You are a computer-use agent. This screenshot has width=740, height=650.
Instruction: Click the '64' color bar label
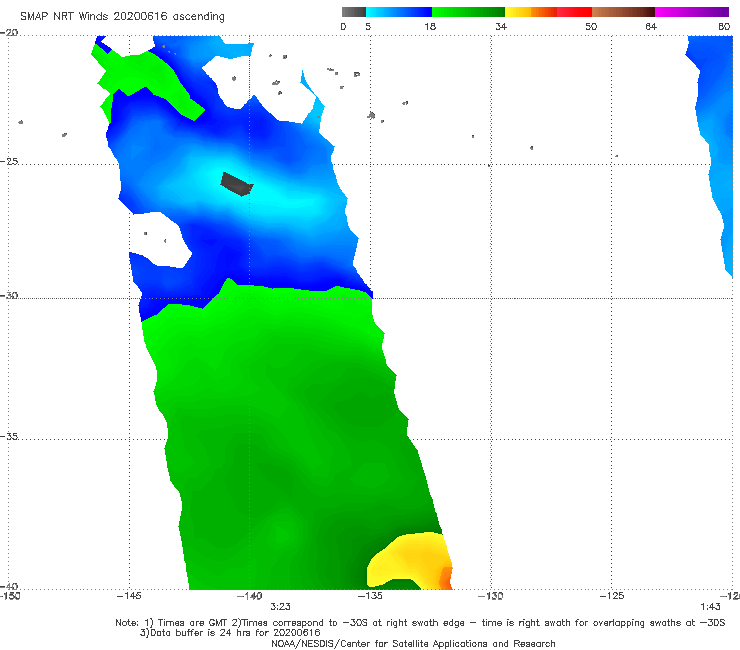651,27
